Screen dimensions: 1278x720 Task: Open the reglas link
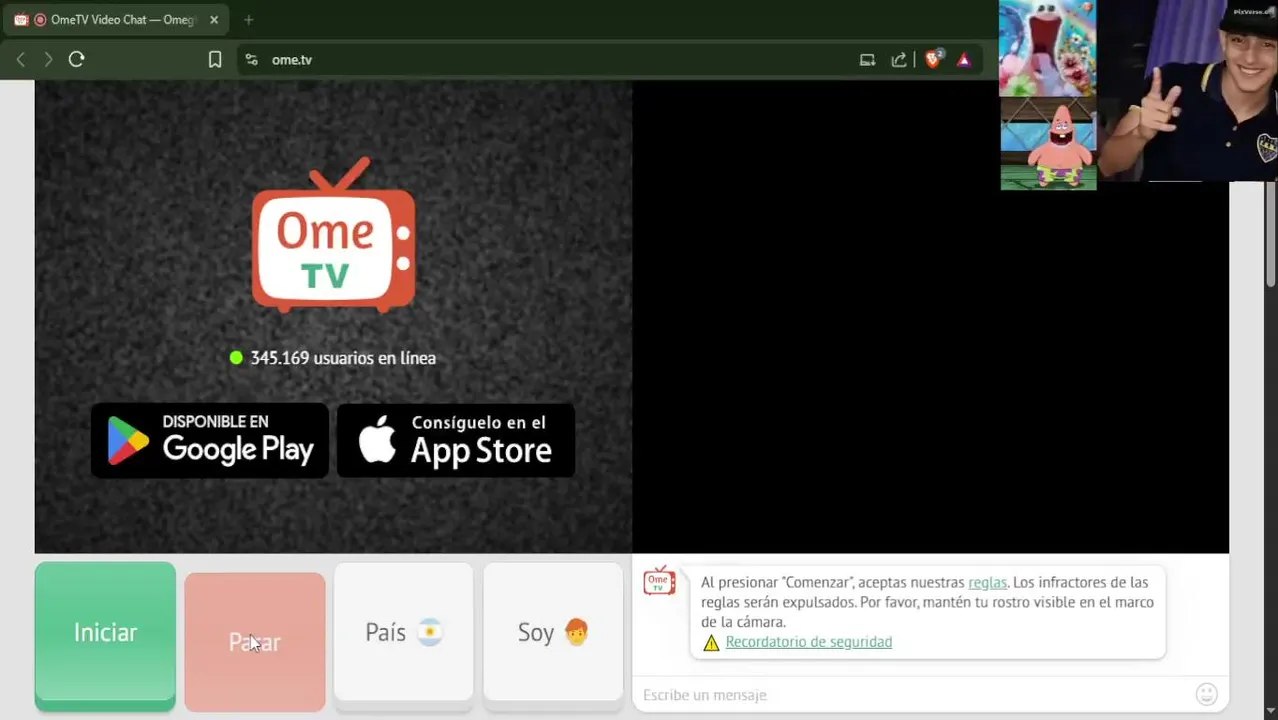[987, 582]
